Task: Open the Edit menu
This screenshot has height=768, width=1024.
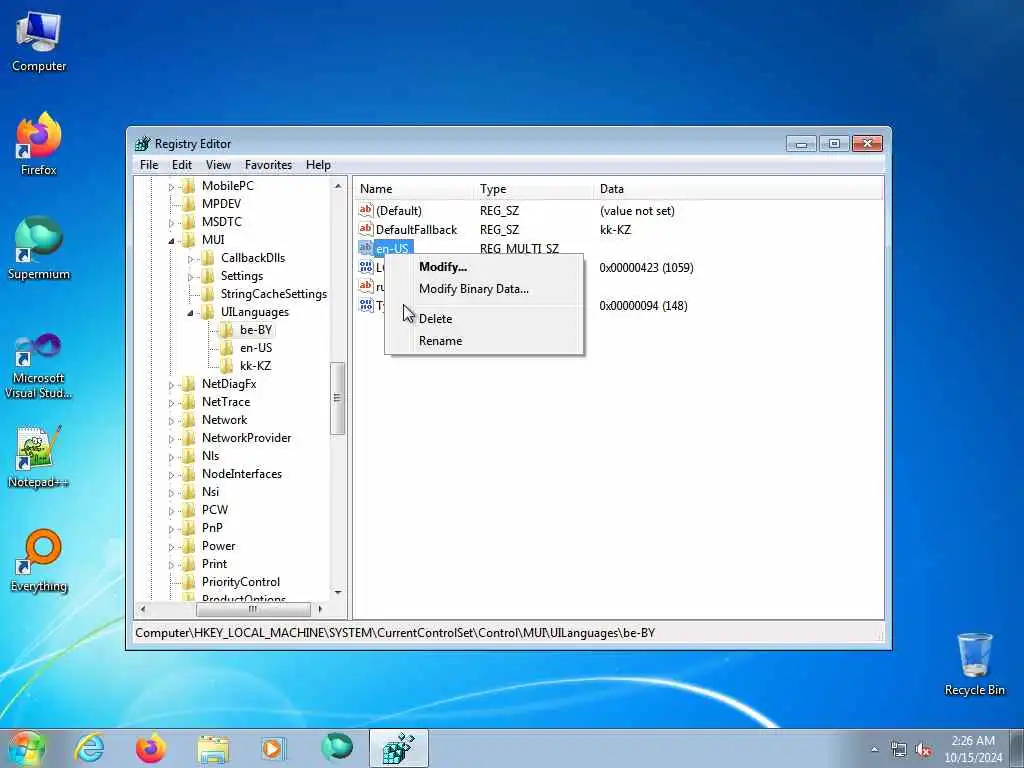Action: pyautogui.click(x=182, y=165)
